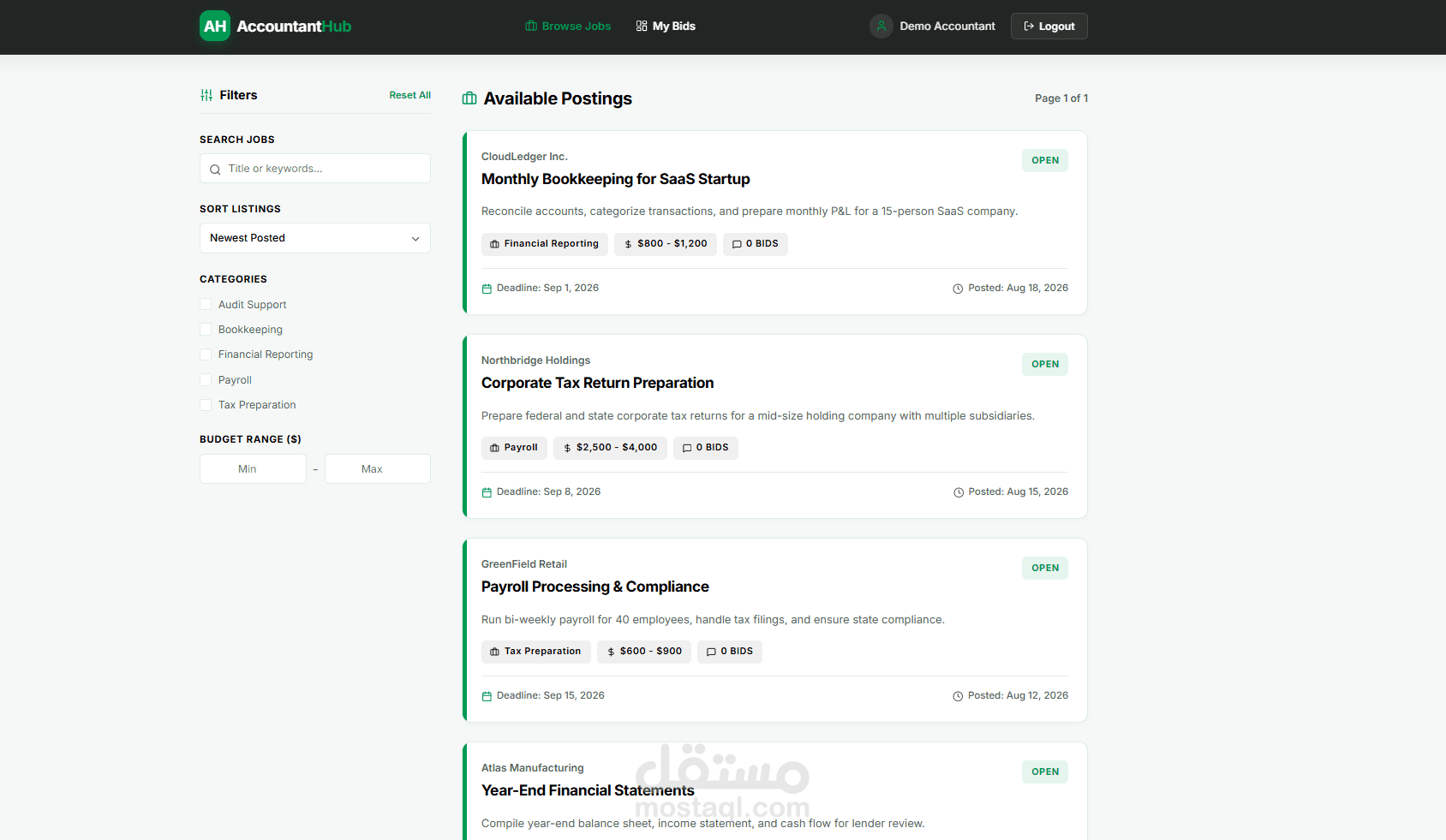1446x840 pixels.
Task: Open the Payroll Processing & Compliance posting
Action: 595,587
